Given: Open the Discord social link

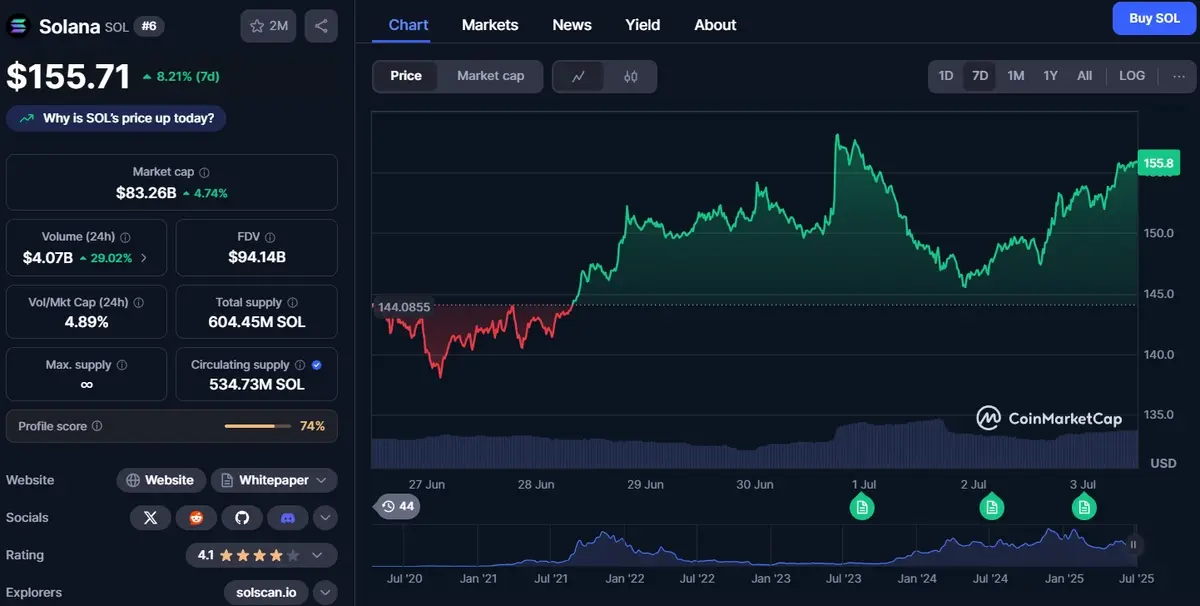Looking at the screenshot, I should click(287, 518).
